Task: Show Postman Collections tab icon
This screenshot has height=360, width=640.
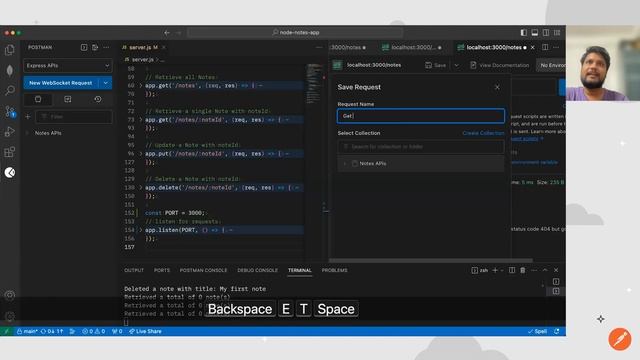Action: pyautogui.click(x=38, y=99)
